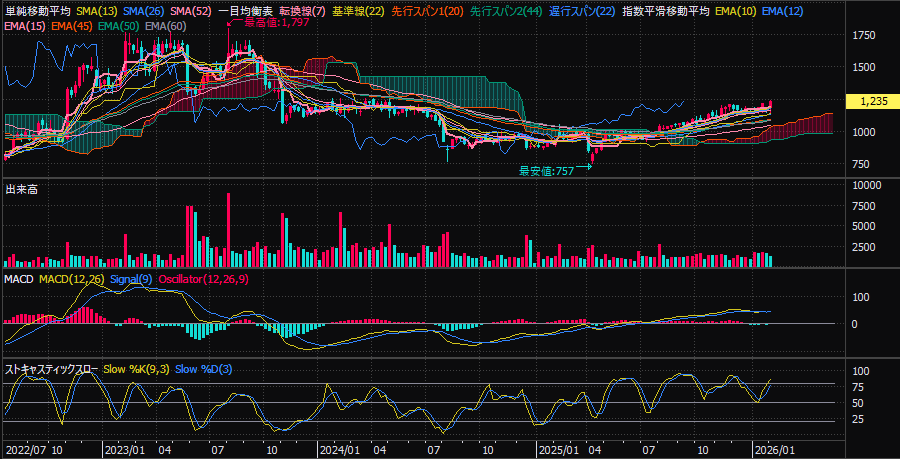Select the 遅行スパン(22) legend label
Screen dimensions: 900x459
click(x=582, y=11)
